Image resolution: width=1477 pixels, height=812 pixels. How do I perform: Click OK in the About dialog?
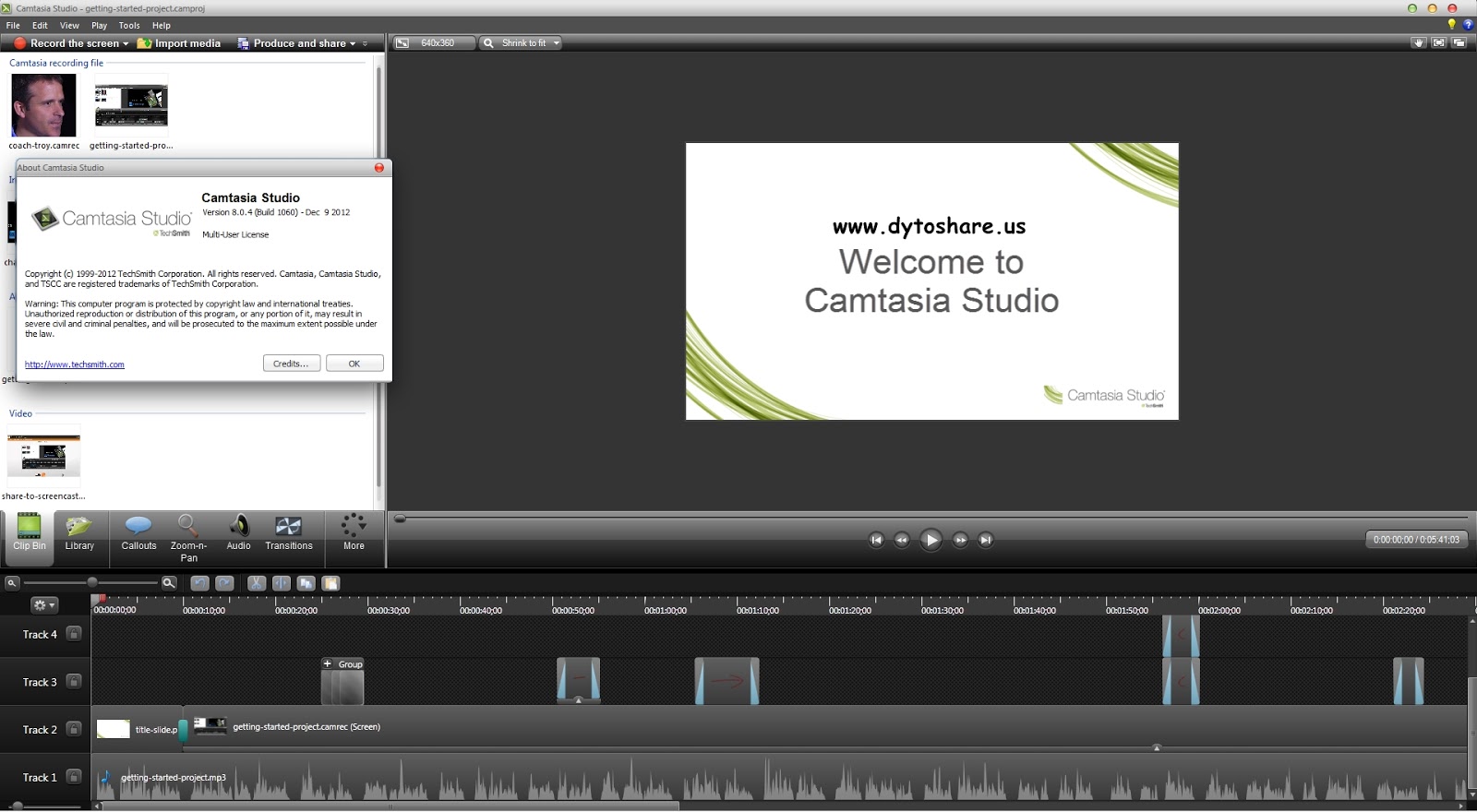[354, 364]
